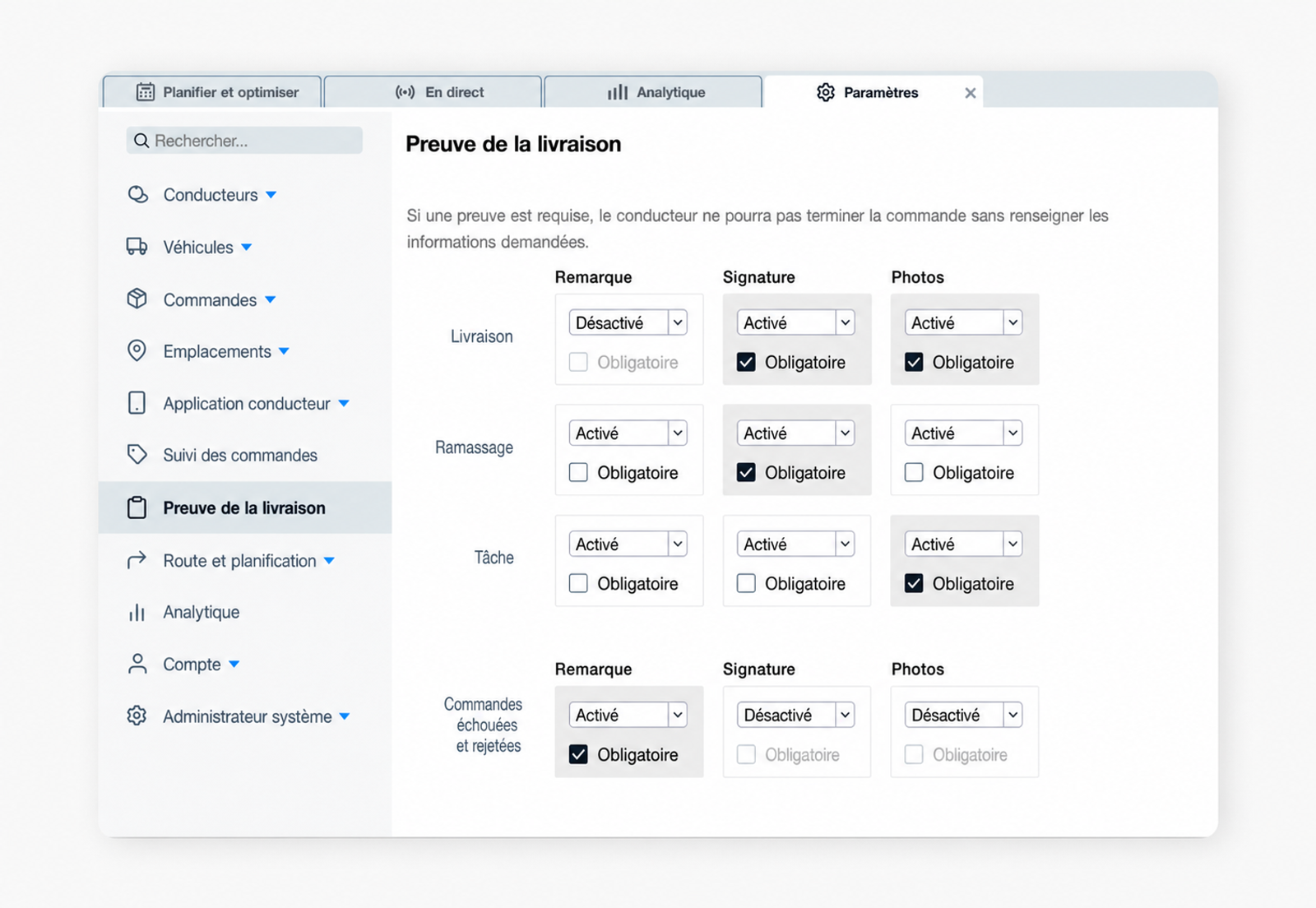Screen dimensions: 1316x908
Task: Expand the Compte menu arrow
Action: point(234,664)
